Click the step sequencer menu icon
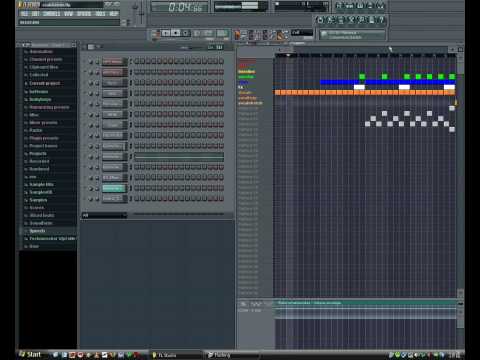This screenshot has height=360, width=480. tap(90, 47)
